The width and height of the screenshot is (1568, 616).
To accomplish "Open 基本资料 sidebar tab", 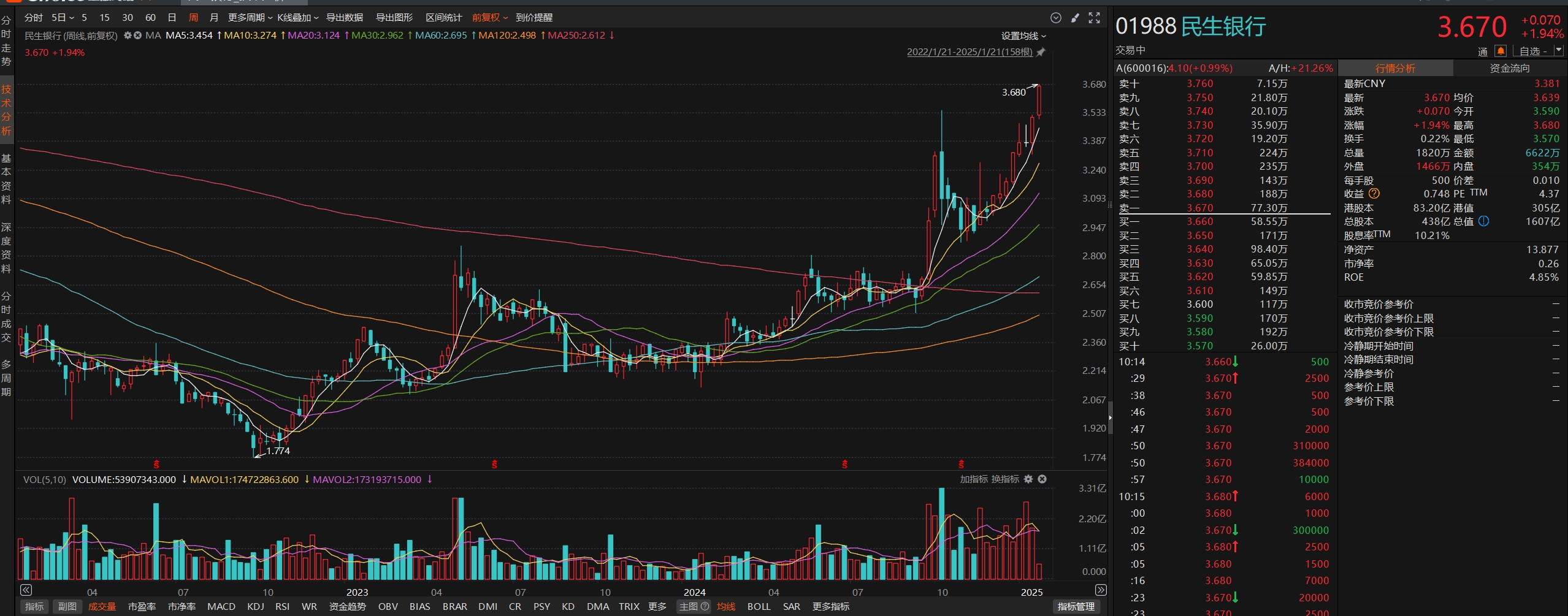I will point(6,179).
